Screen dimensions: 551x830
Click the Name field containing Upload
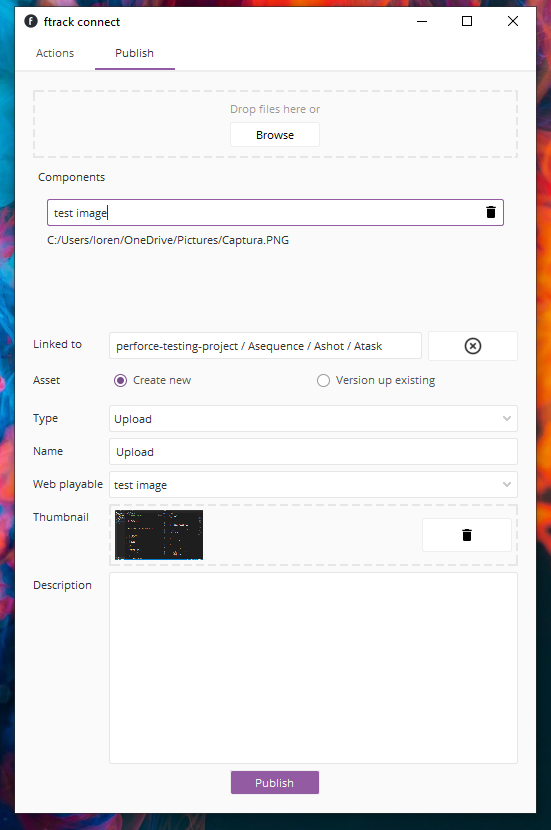[x=313, y=452]
